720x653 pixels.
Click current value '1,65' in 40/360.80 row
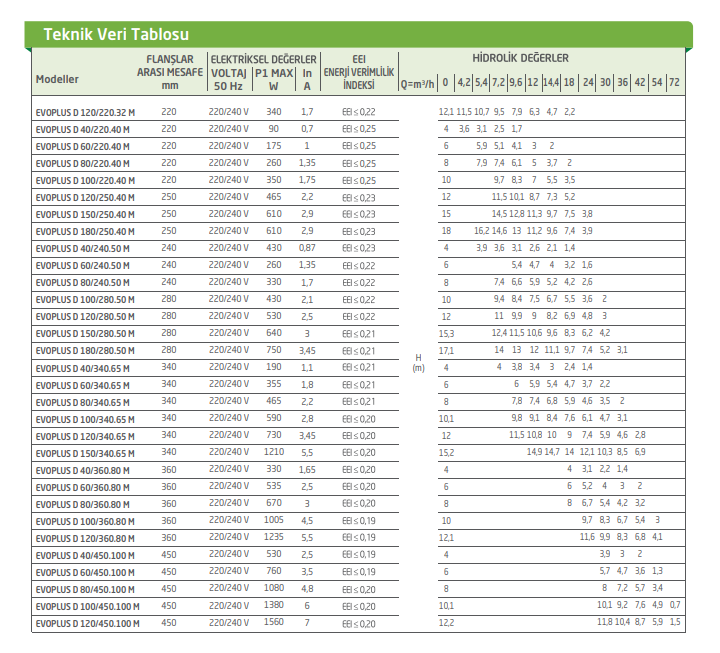coord(307,469)
